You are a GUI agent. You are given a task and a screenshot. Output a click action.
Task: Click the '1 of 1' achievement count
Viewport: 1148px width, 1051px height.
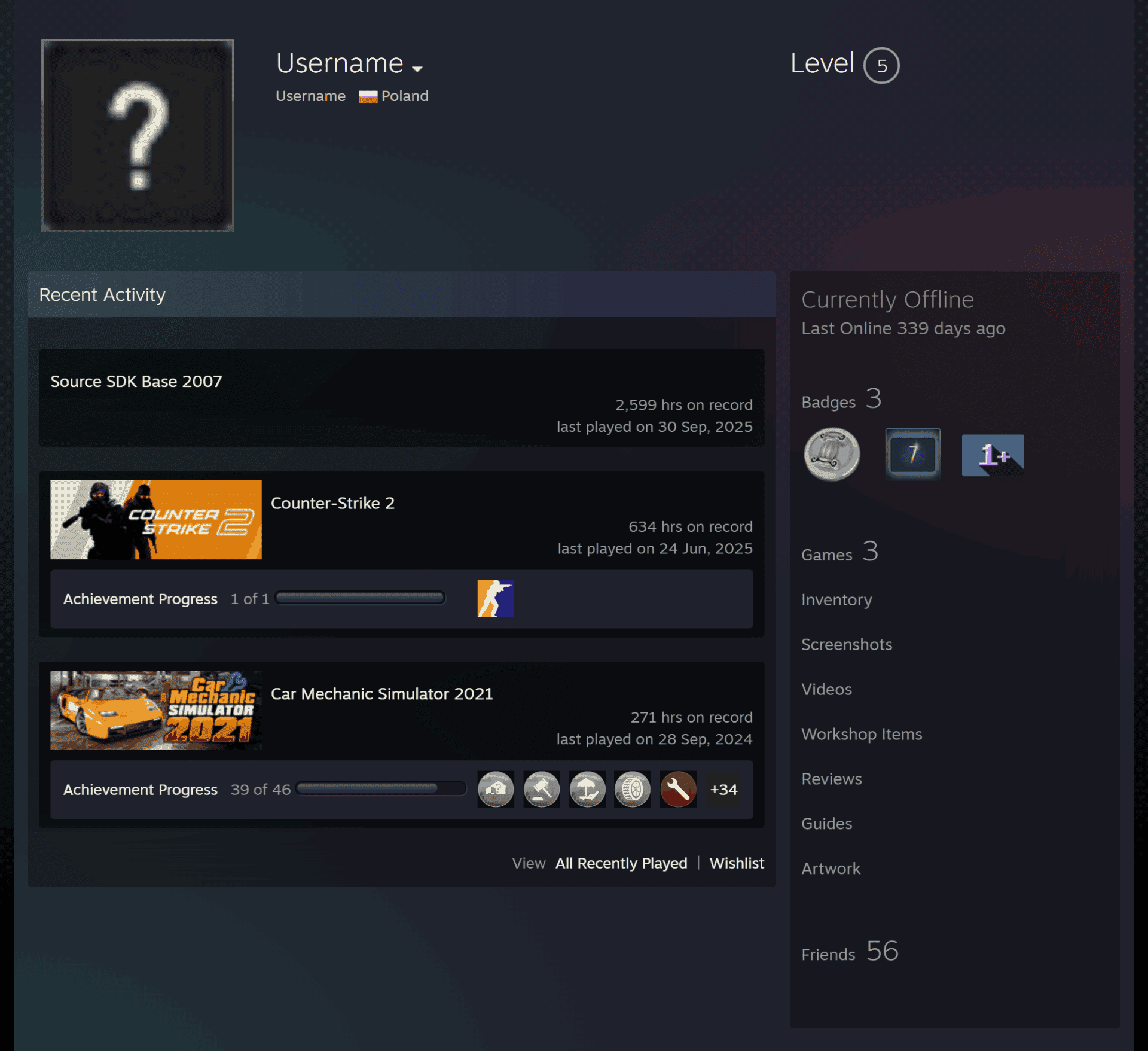click(250, 598)
